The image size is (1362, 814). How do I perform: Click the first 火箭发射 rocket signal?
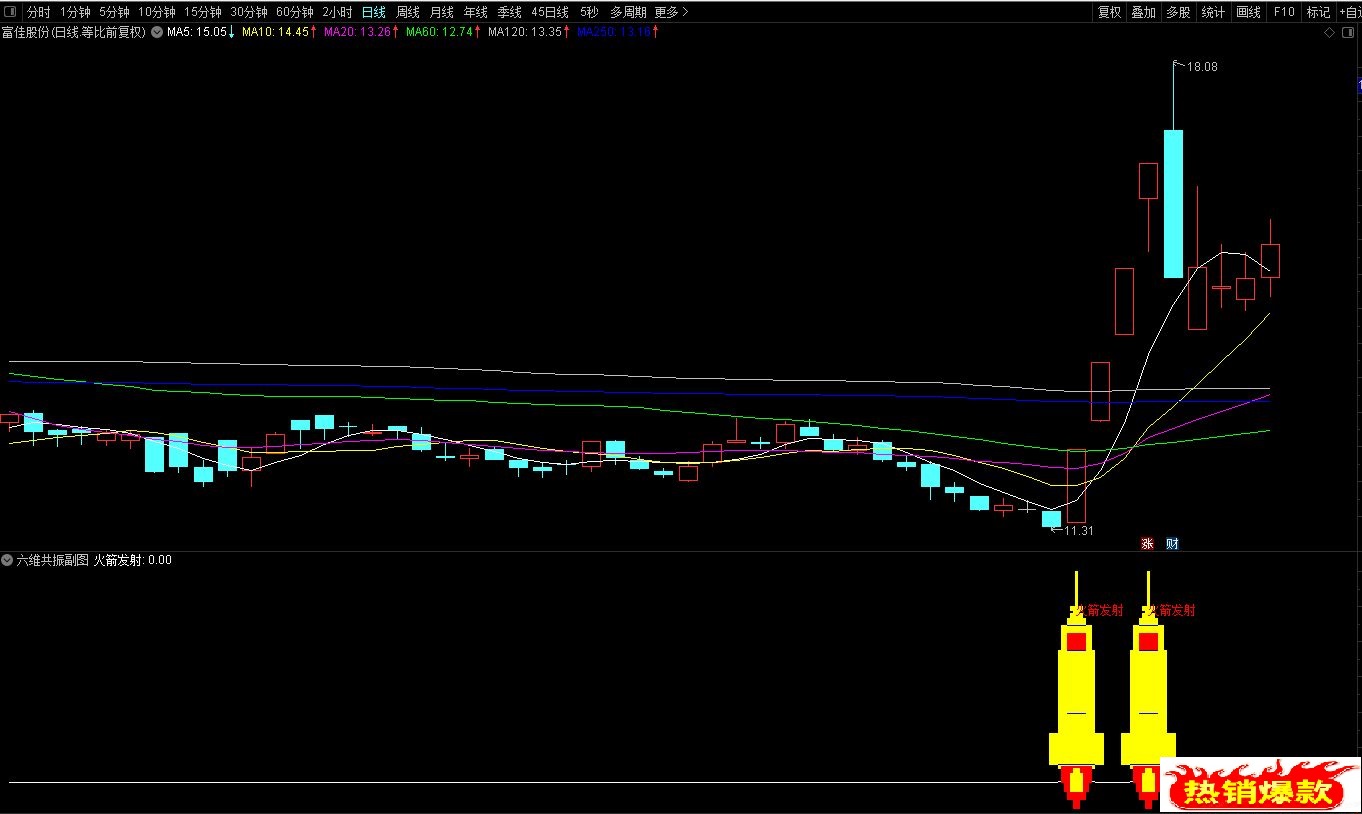pos(1076,690)
